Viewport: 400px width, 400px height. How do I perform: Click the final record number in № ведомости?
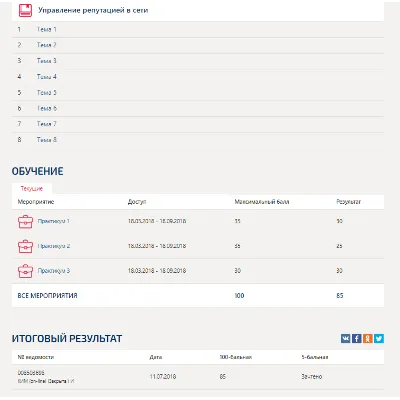click(x=31, y=373)
